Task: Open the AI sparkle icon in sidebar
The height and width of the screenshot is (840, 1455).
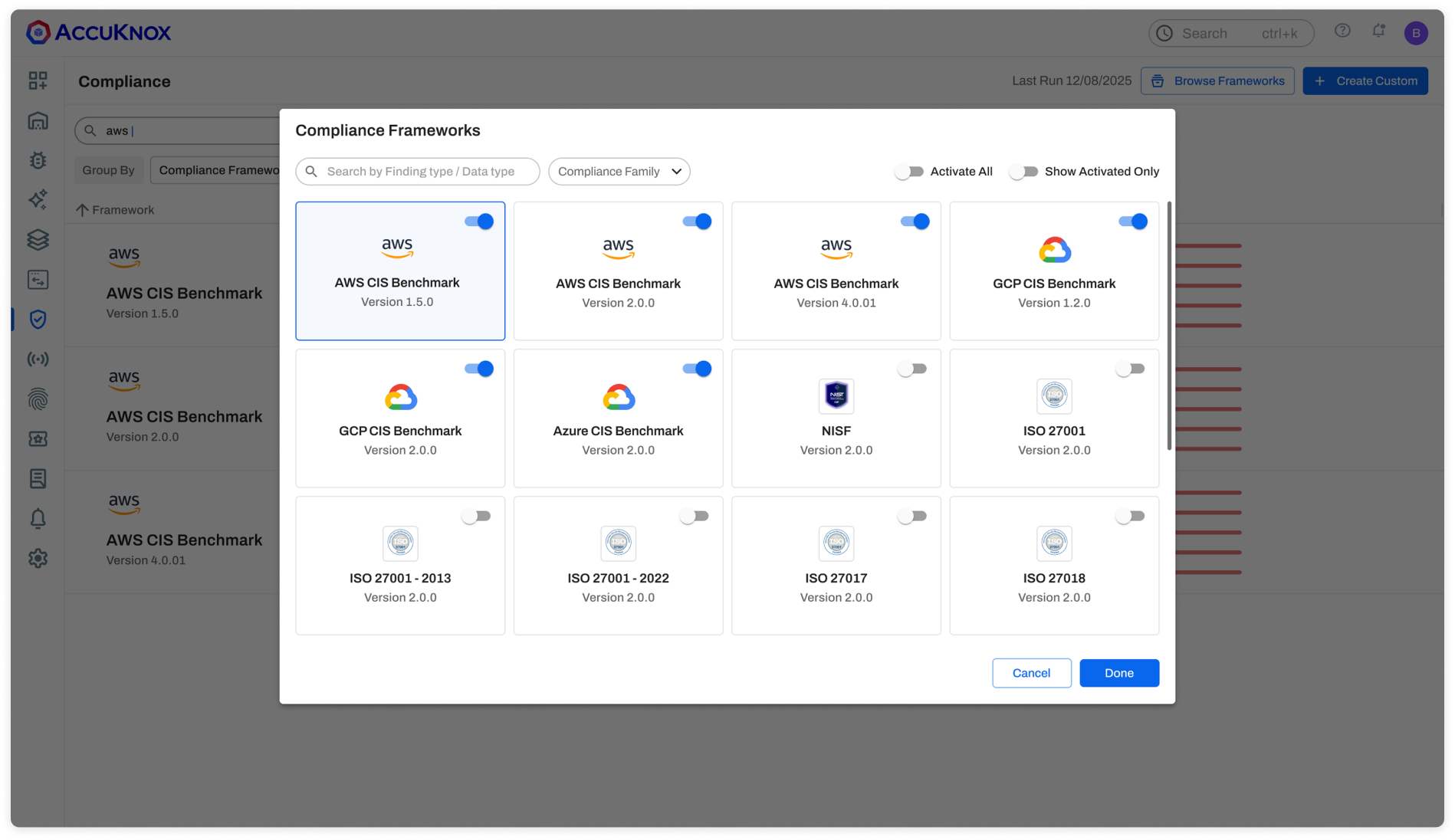Action: click(x=38, y=199)
